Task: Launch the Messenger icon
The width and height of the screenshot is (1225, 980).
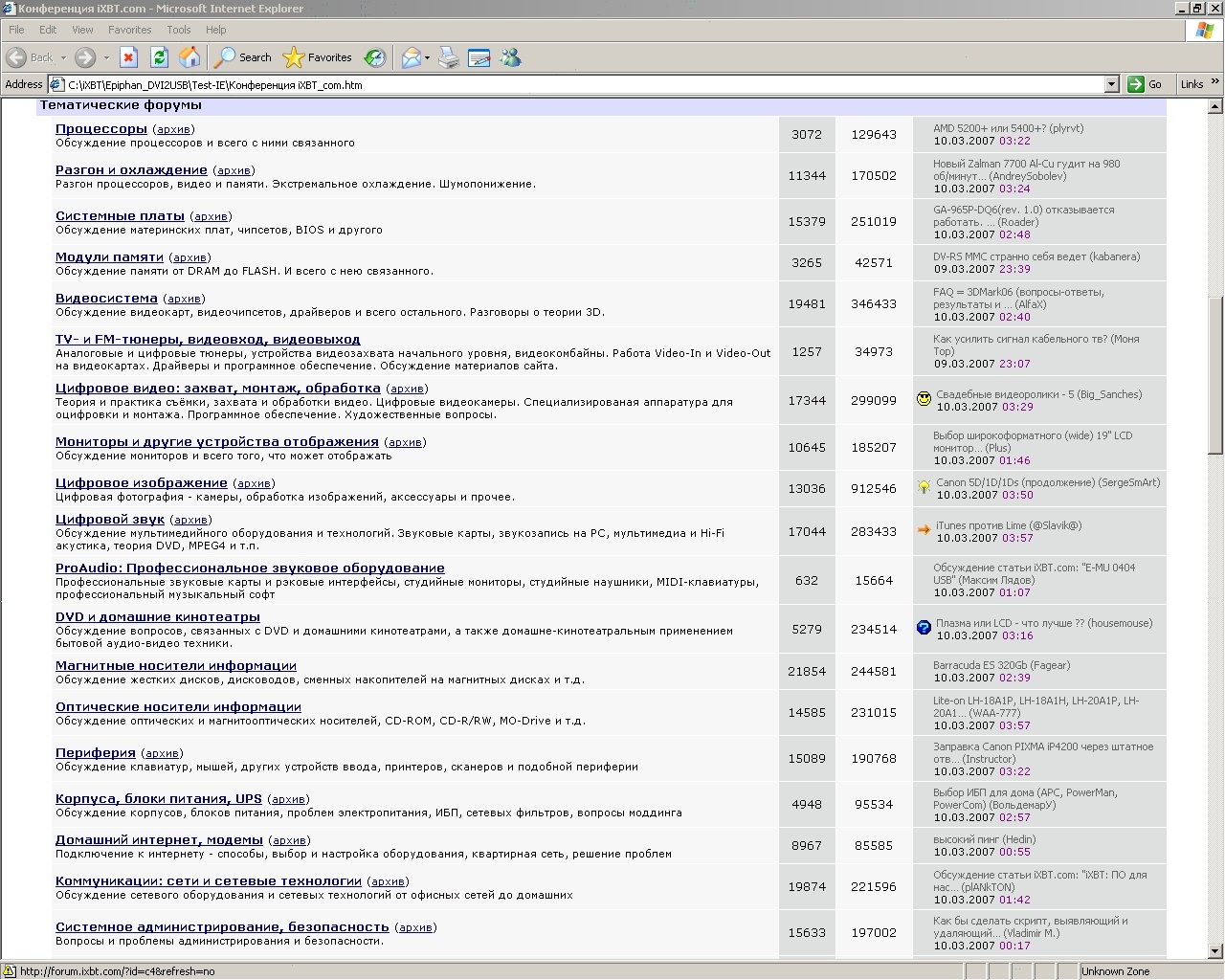Action: [x=511, y=57]
